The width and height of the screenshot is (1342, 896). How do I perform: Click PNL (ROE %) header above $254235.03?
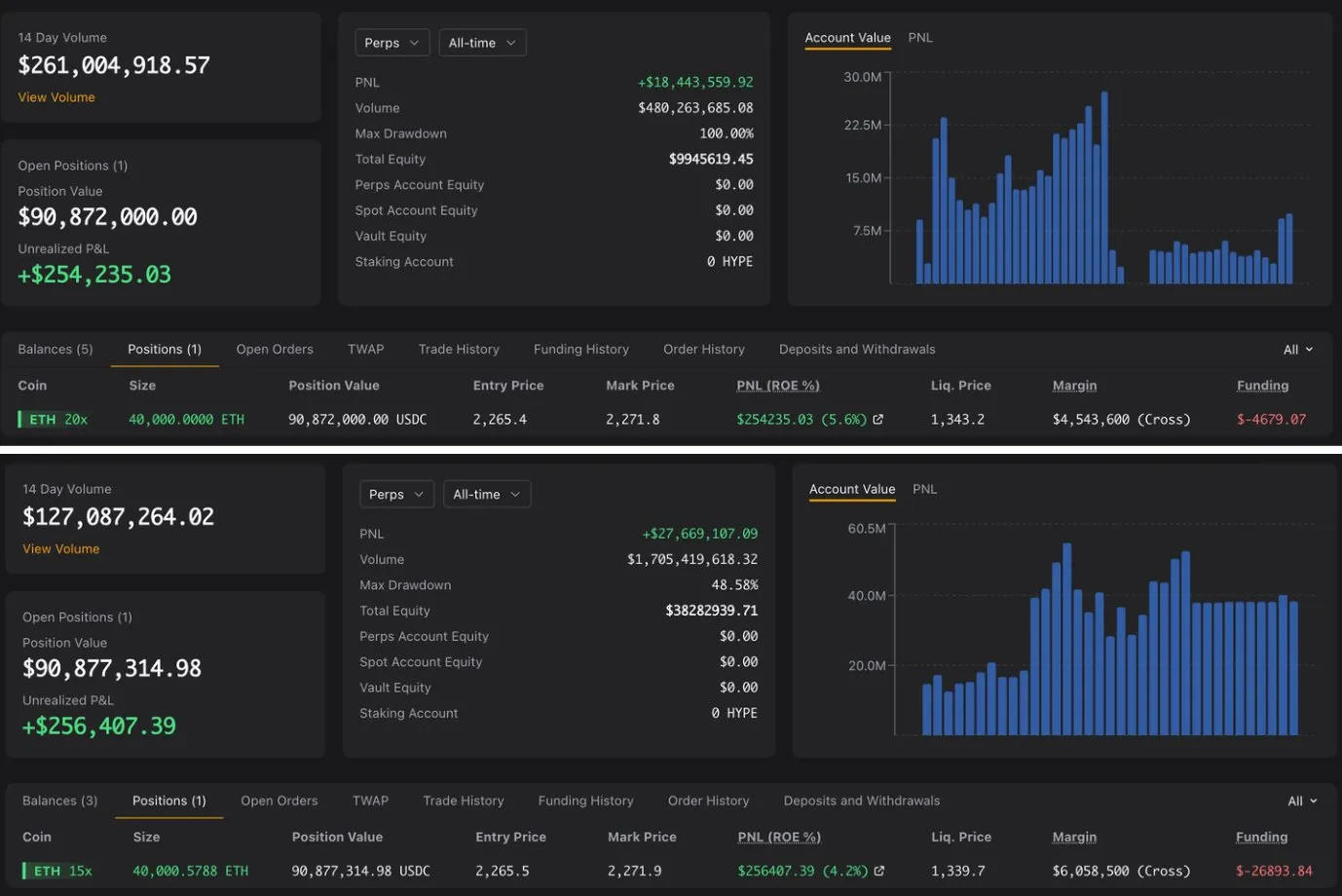click(778, 386)
